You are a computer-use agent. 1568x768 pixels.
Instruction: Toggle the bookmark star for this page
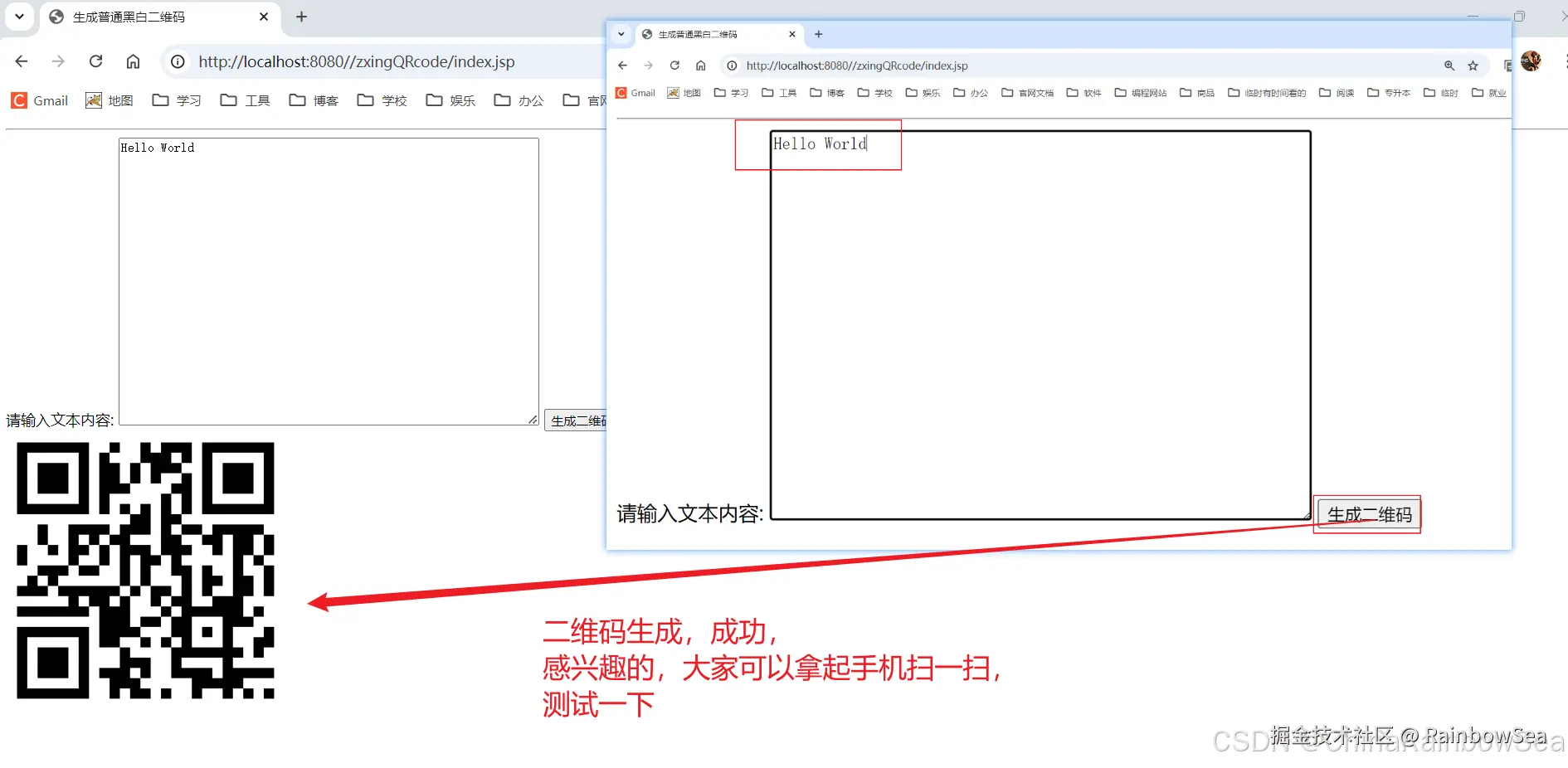(x=1473, y=66)
